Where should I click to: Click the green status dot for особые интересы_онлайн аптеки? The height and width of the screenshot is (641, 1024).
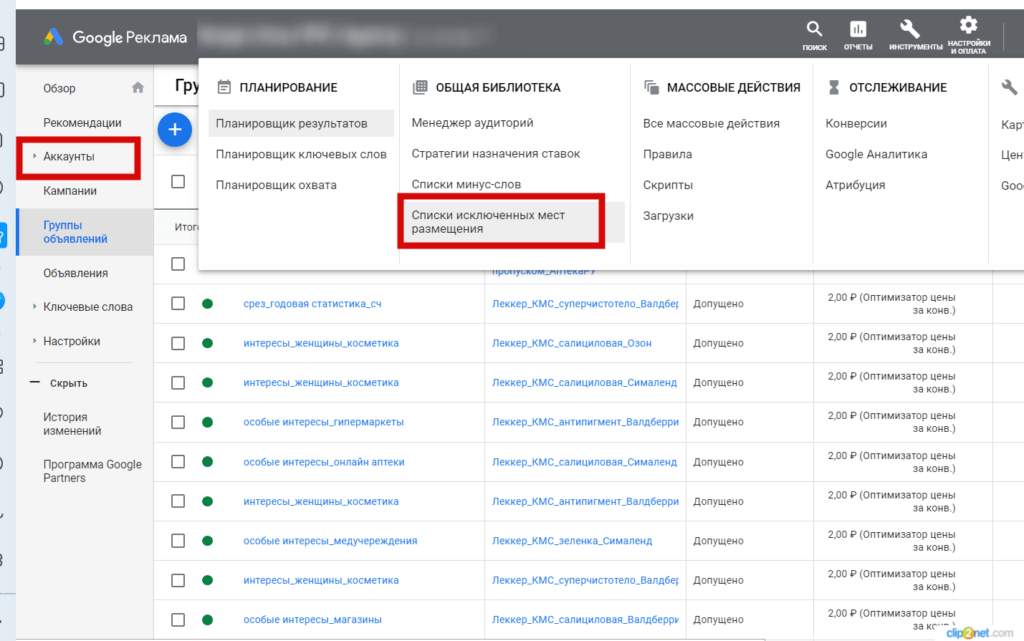(207, 462)
